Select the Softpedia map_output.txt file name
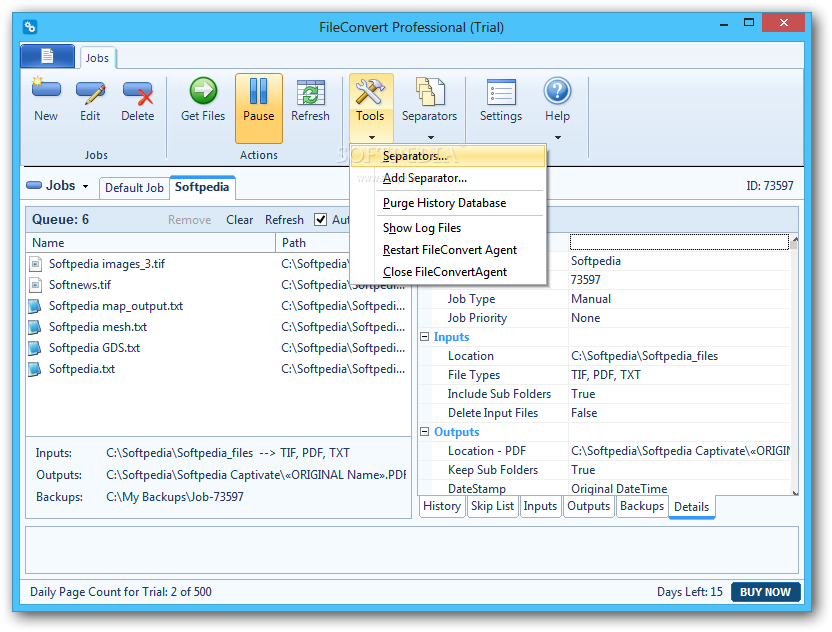The height and width of the screenshot is (632, 832). [x=116, y=306]
